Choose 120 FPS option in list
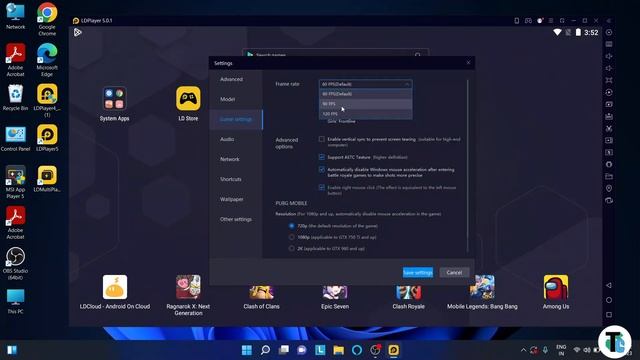Image resolution: width=640 pixels, height=360 pixels. [365, 114]
